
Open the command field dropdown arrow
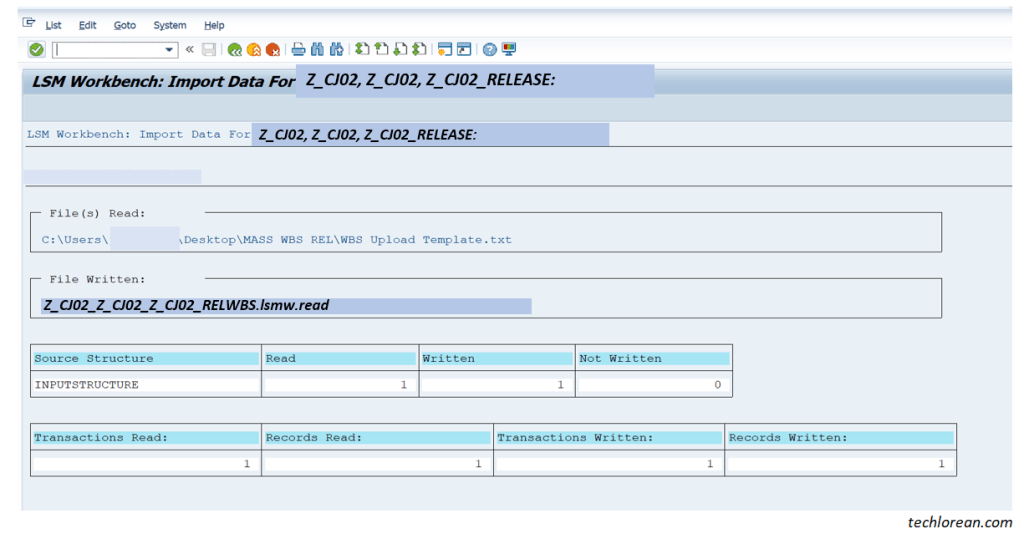[x=169, y=50]
